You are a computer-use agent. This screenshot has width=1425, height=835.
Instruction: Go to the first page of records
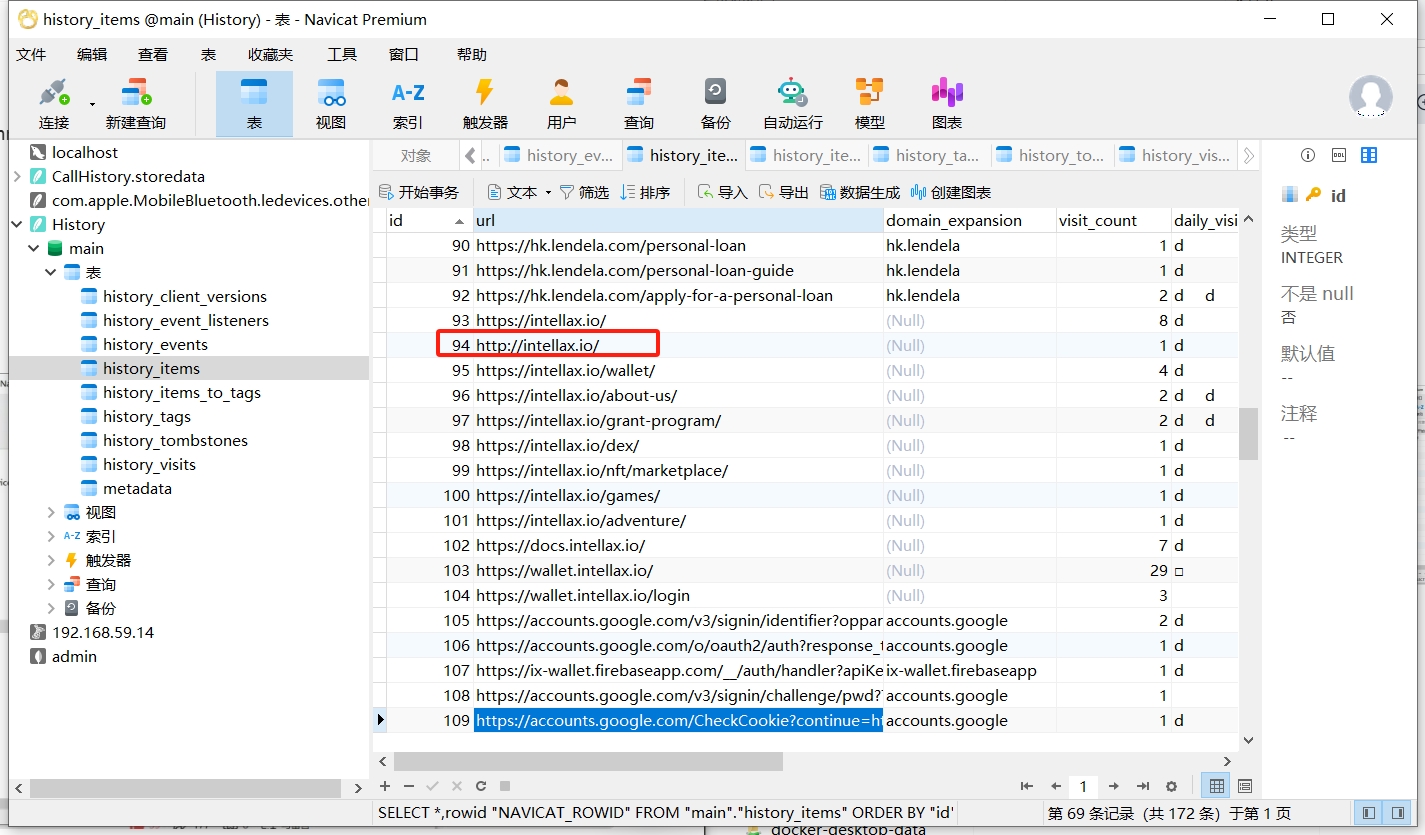1026,787
